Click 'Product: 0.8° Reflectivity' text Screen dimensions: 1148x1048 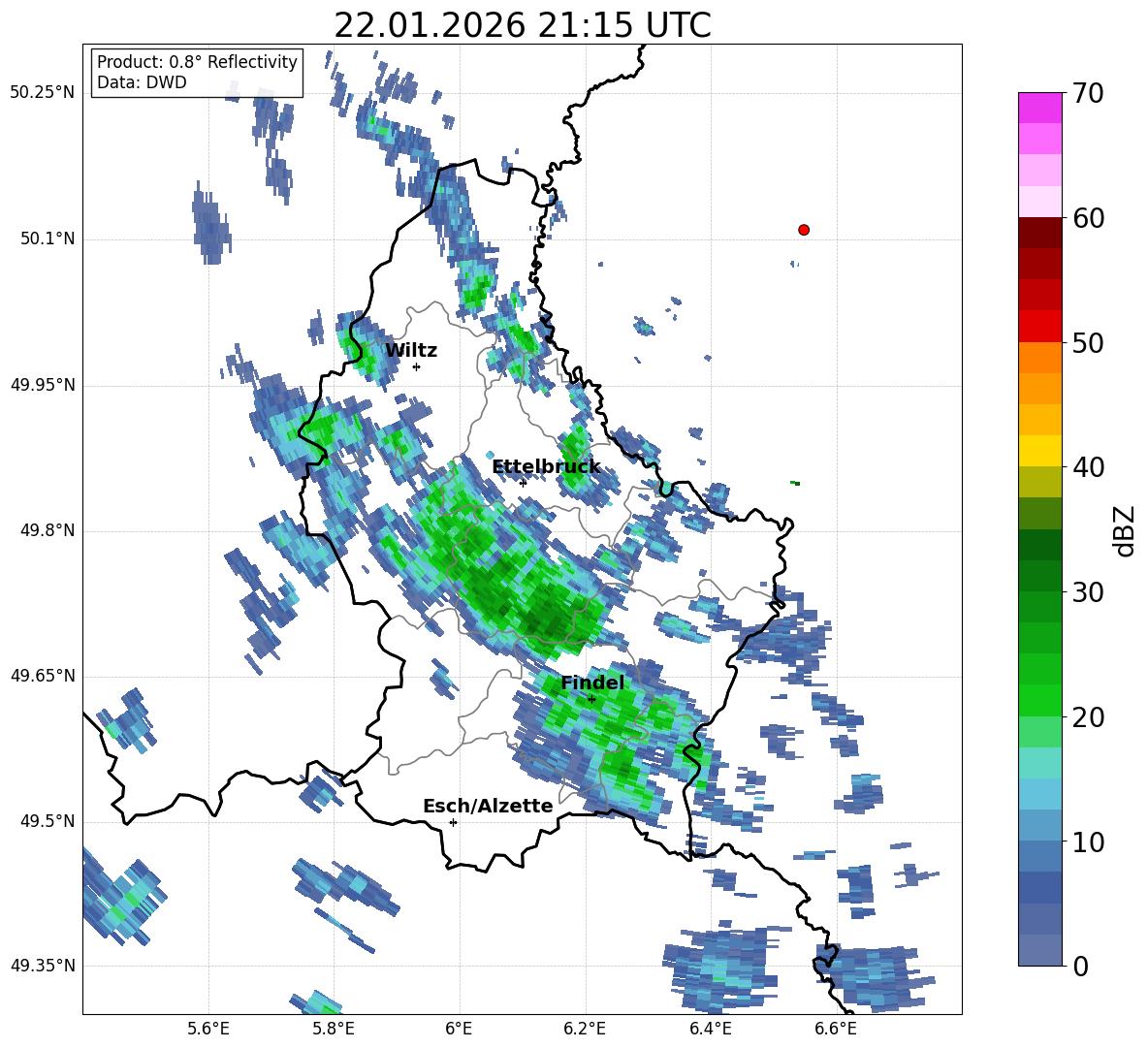197,61
